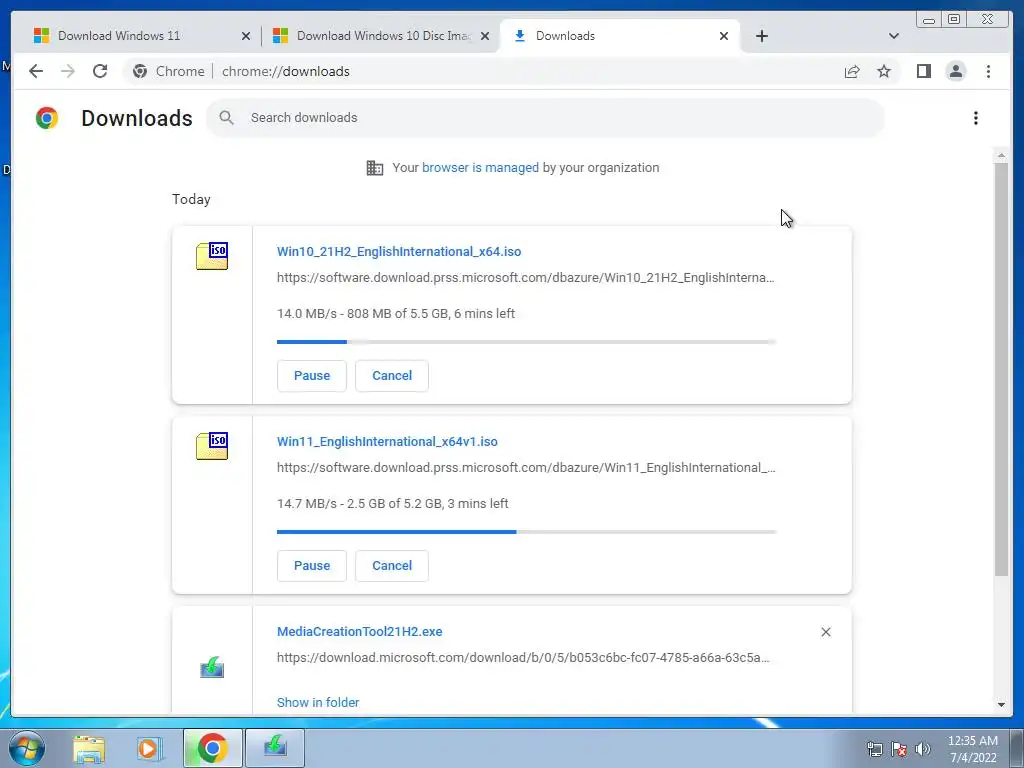Screen dimensions: 1024x768
Task: Open the Downloads page more actions menu
Action: (x=976, y=118)
